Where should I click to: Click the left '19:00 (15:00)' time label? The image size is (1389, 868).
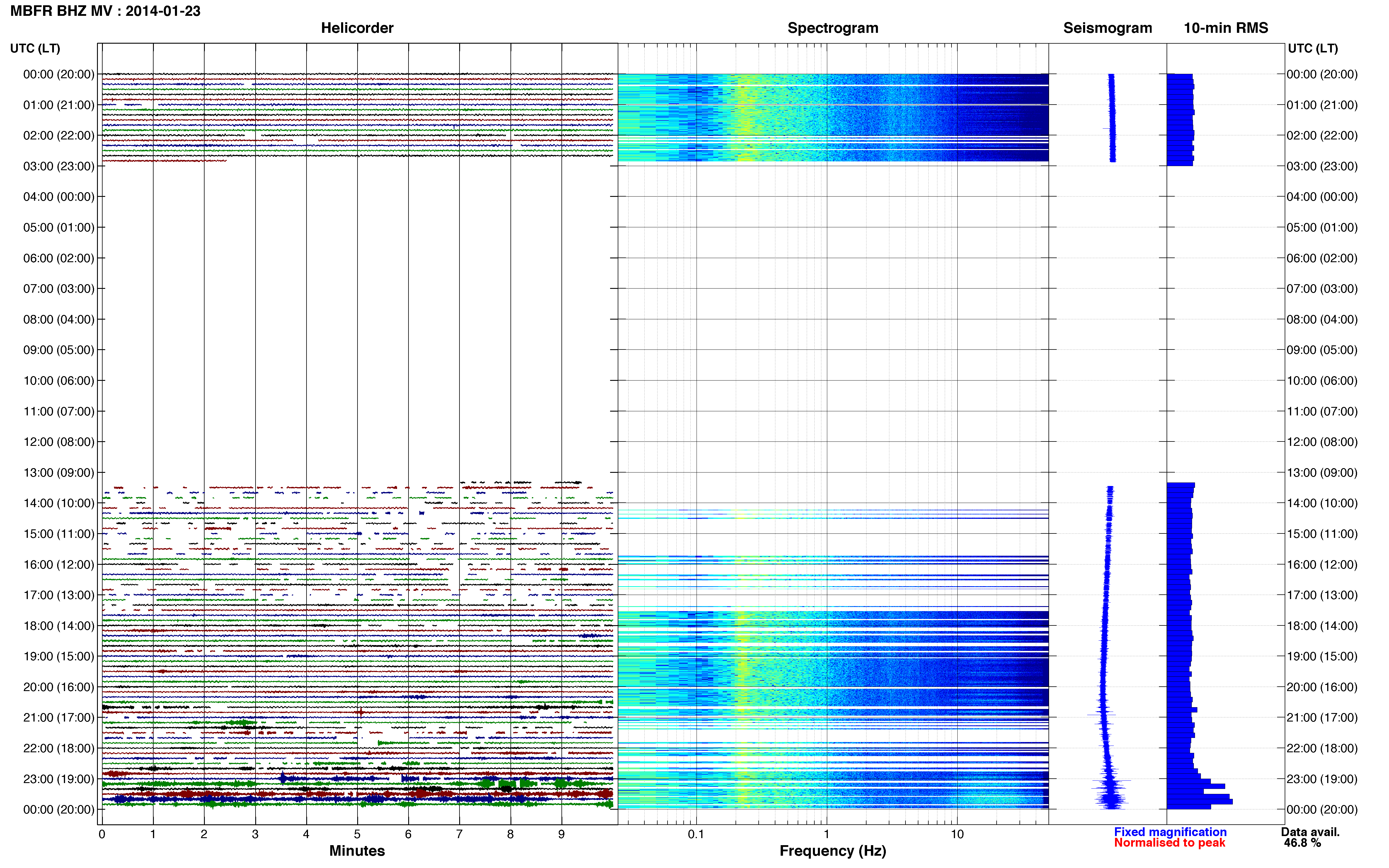tap(59, 656)
